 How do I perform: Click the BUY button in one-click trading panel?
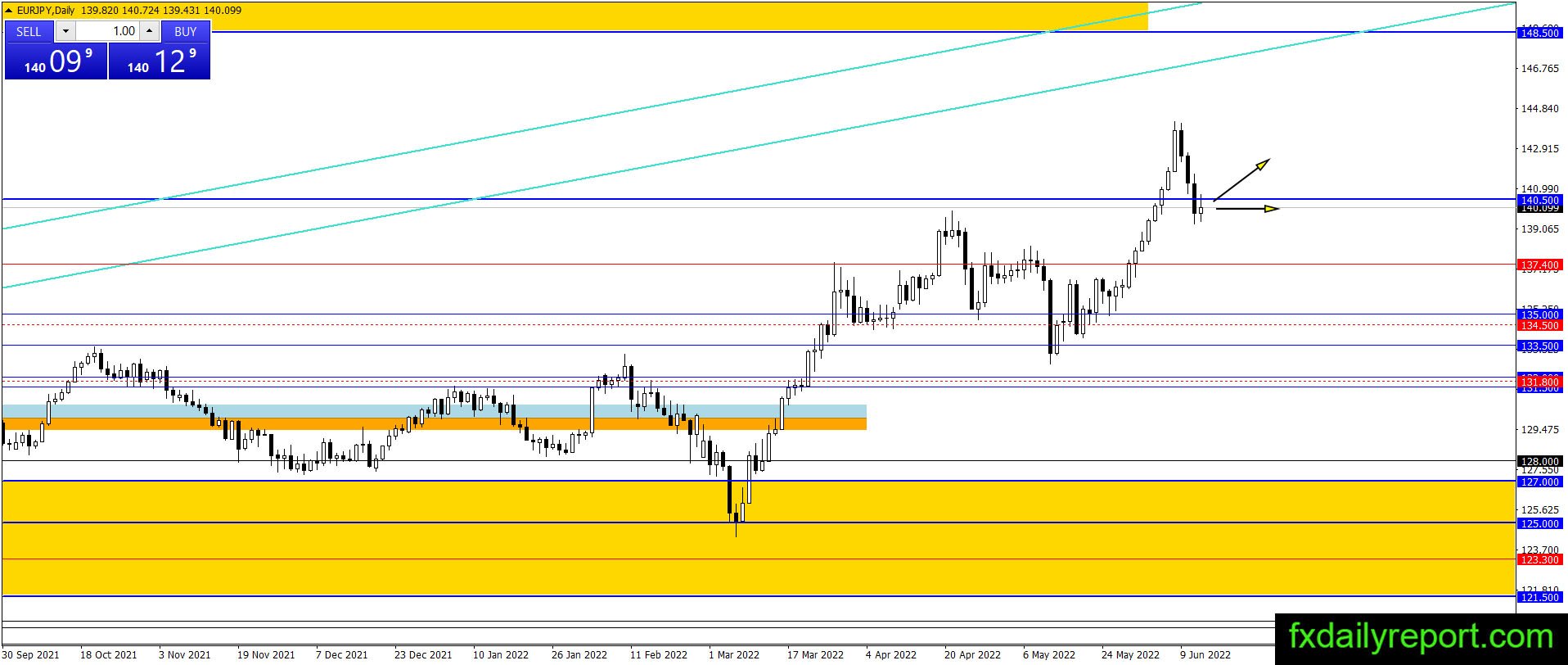pos(186,31)
